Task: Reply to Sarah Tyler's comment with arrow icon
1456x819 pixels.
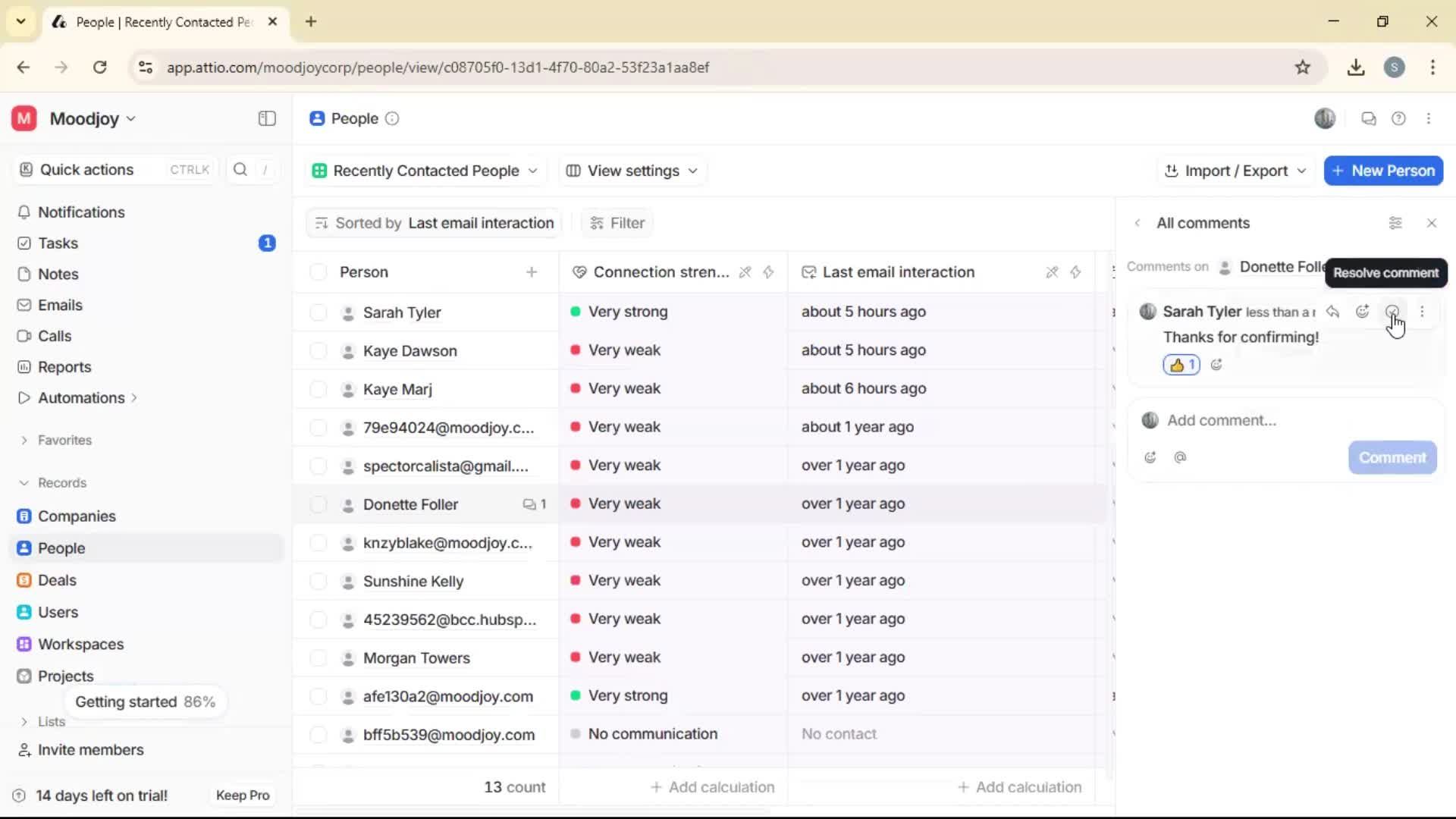Action: [1332, 311]
